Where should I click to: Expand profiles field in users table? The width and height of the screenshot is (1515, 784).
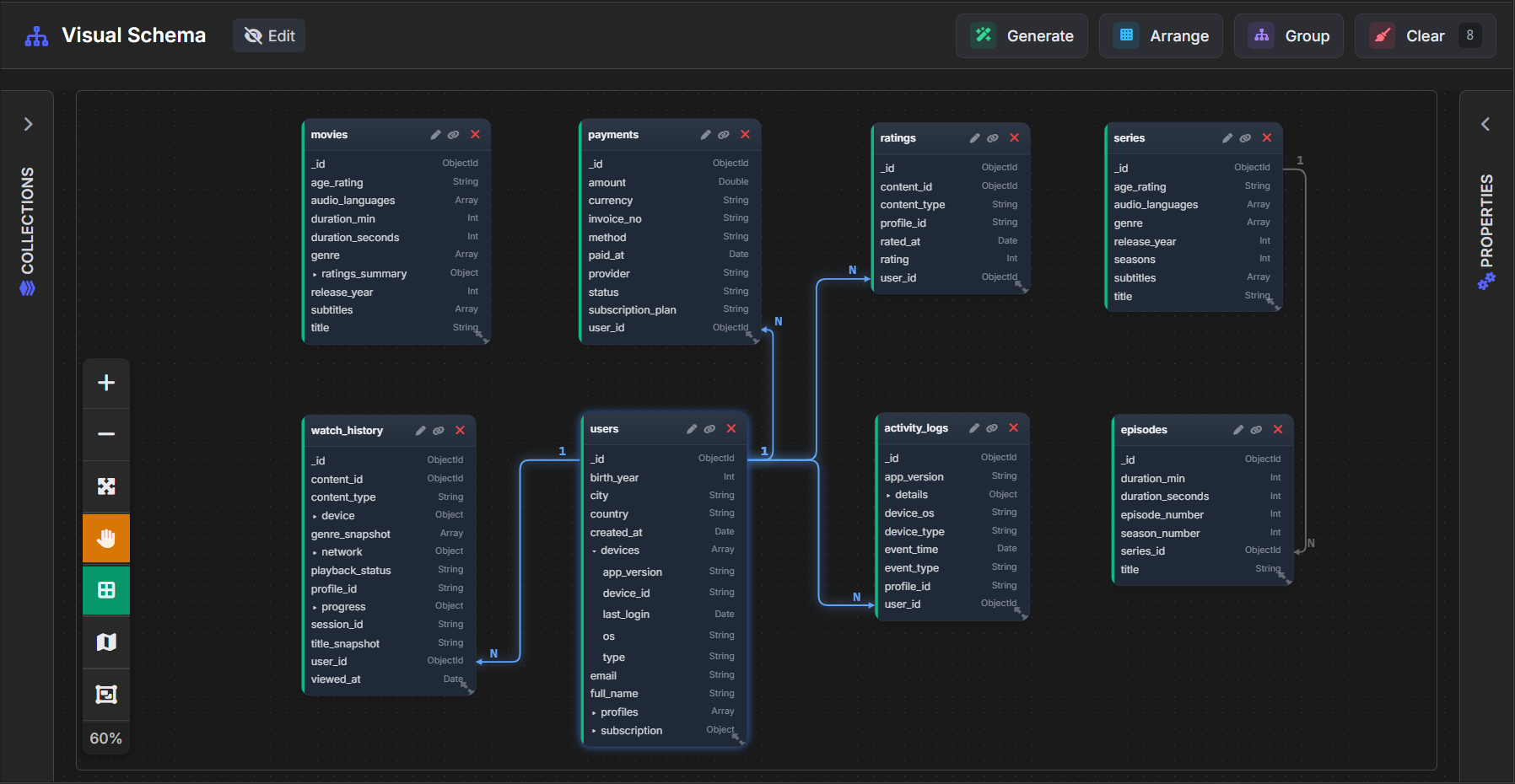pos(594,712)
